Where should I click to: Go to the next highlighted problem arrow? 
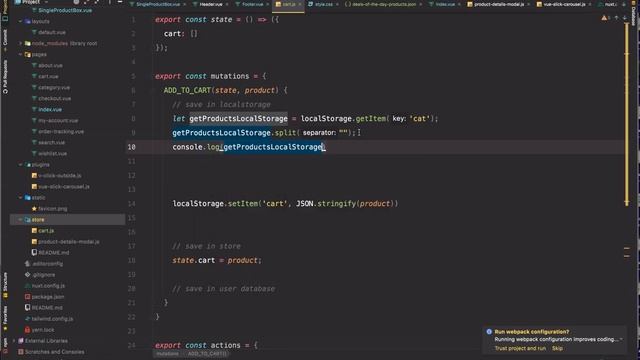[624, 18]
